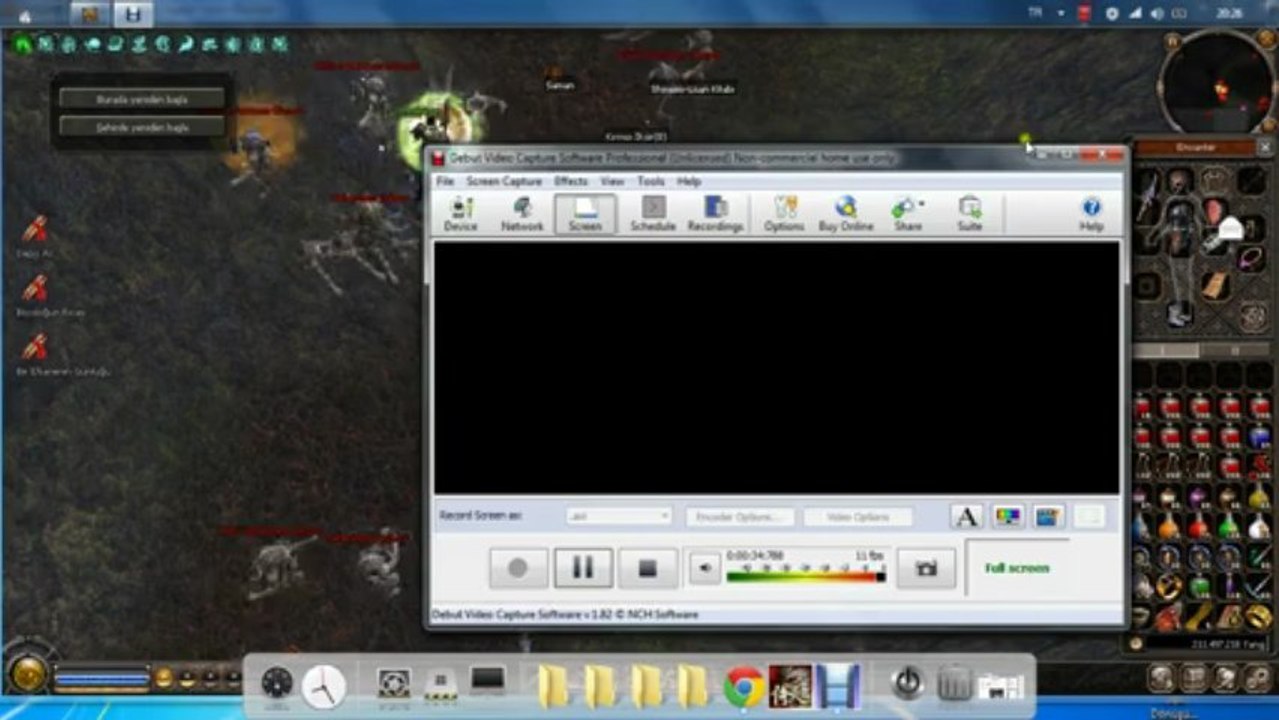Stop the recording
The height and width of the screenshot is (720, 1279).
647,568
